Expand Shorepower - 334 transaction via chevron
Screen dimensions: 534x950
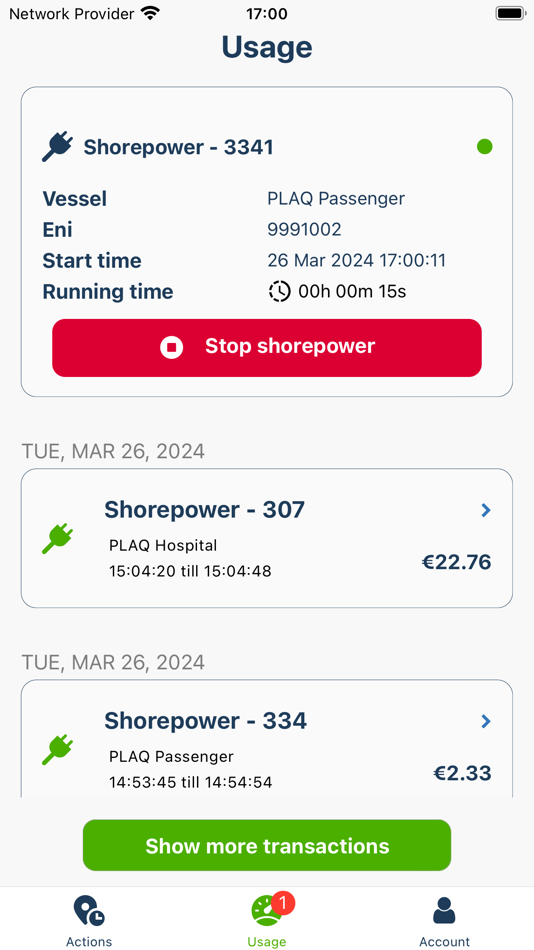click(486, 721)
